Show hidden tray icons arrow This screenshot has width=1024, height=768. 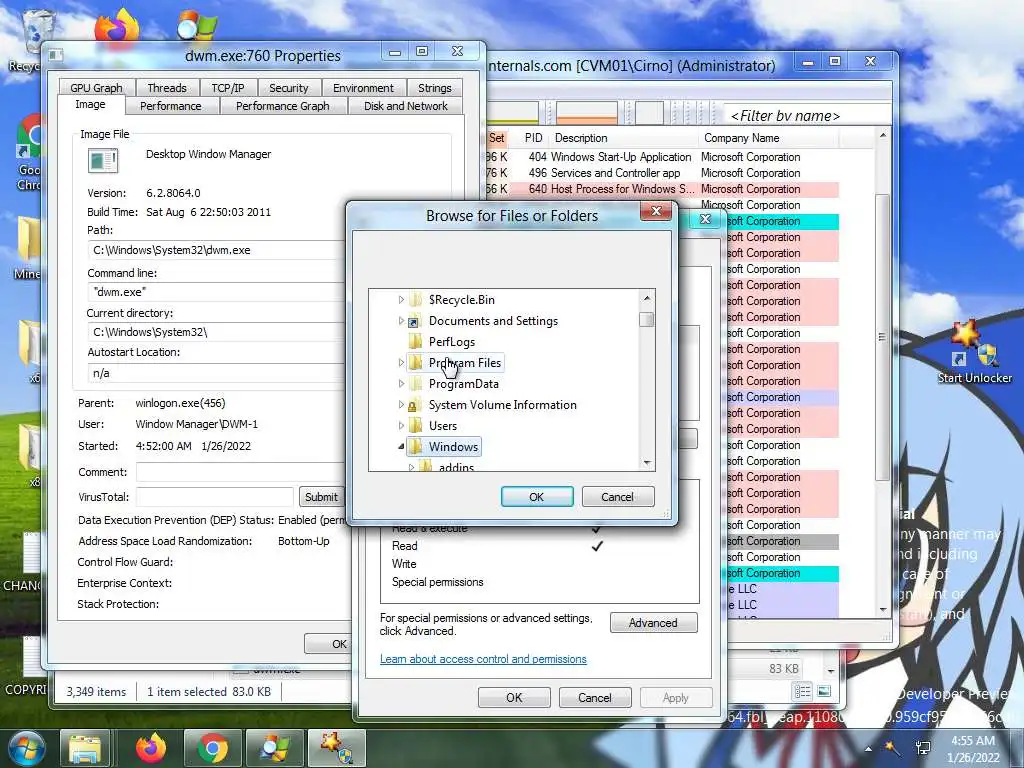[868, 749]
